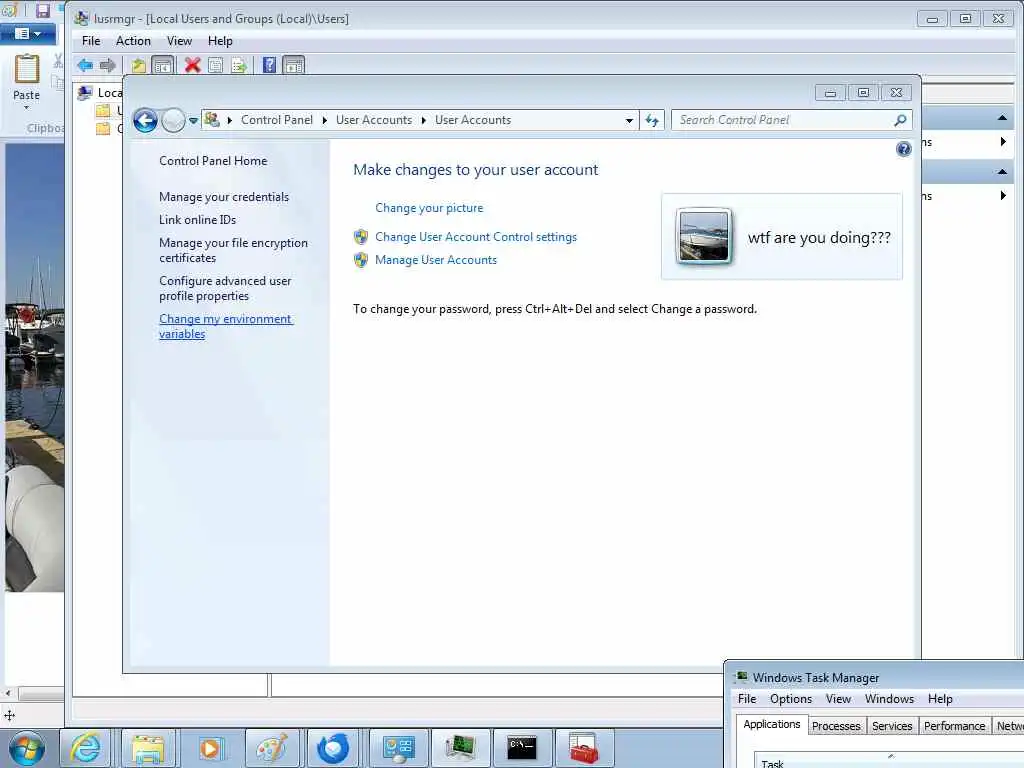This screenshot has height=768, width=1024.
Task: Open View menu in Task Manager
Action: pyautogui.click(x=838, y=699)
